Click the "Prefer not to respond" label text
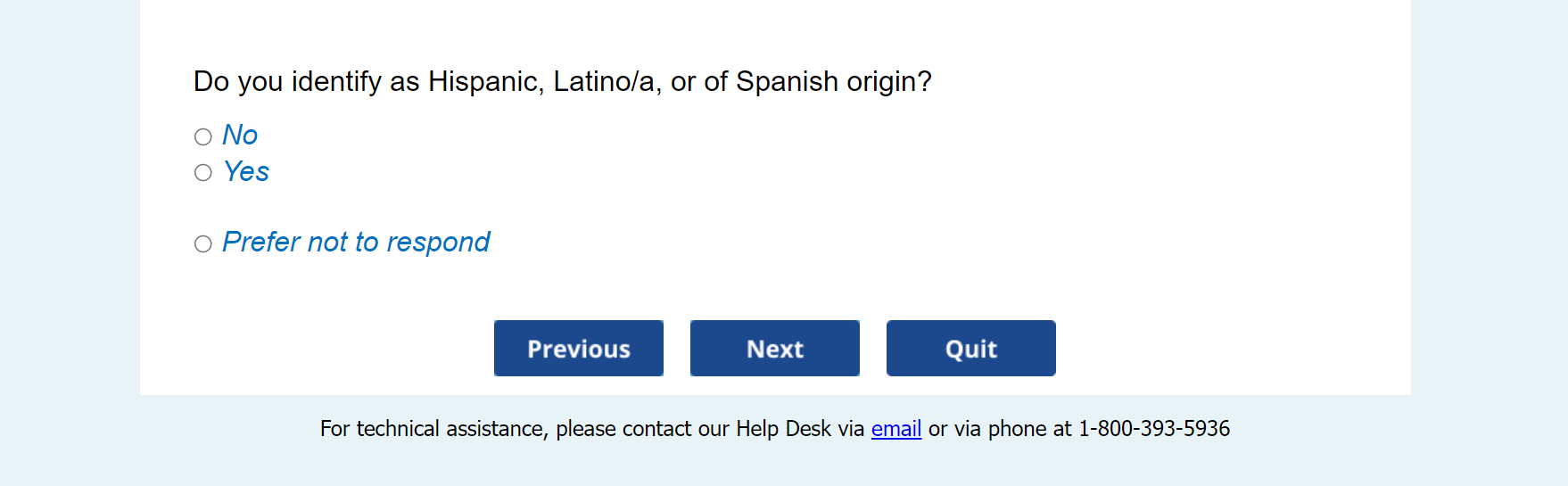The width and height of the screenshot is (1568, 486). click(356, 242)
